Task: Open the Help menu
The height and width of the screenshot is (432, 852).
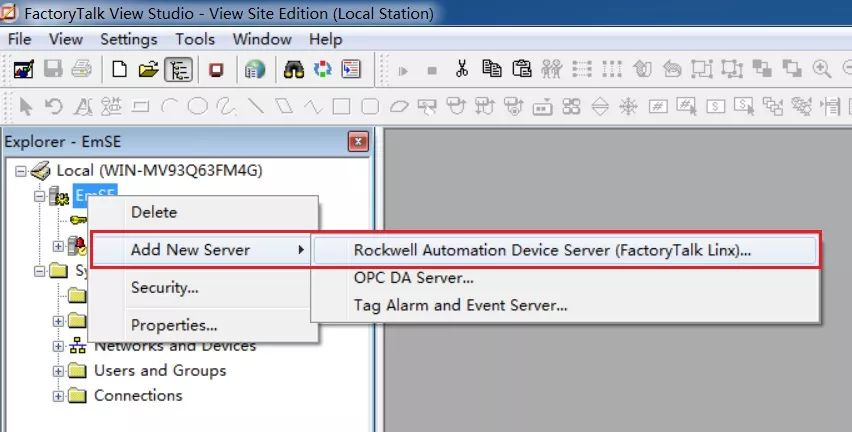Action: tap(325, 39)
